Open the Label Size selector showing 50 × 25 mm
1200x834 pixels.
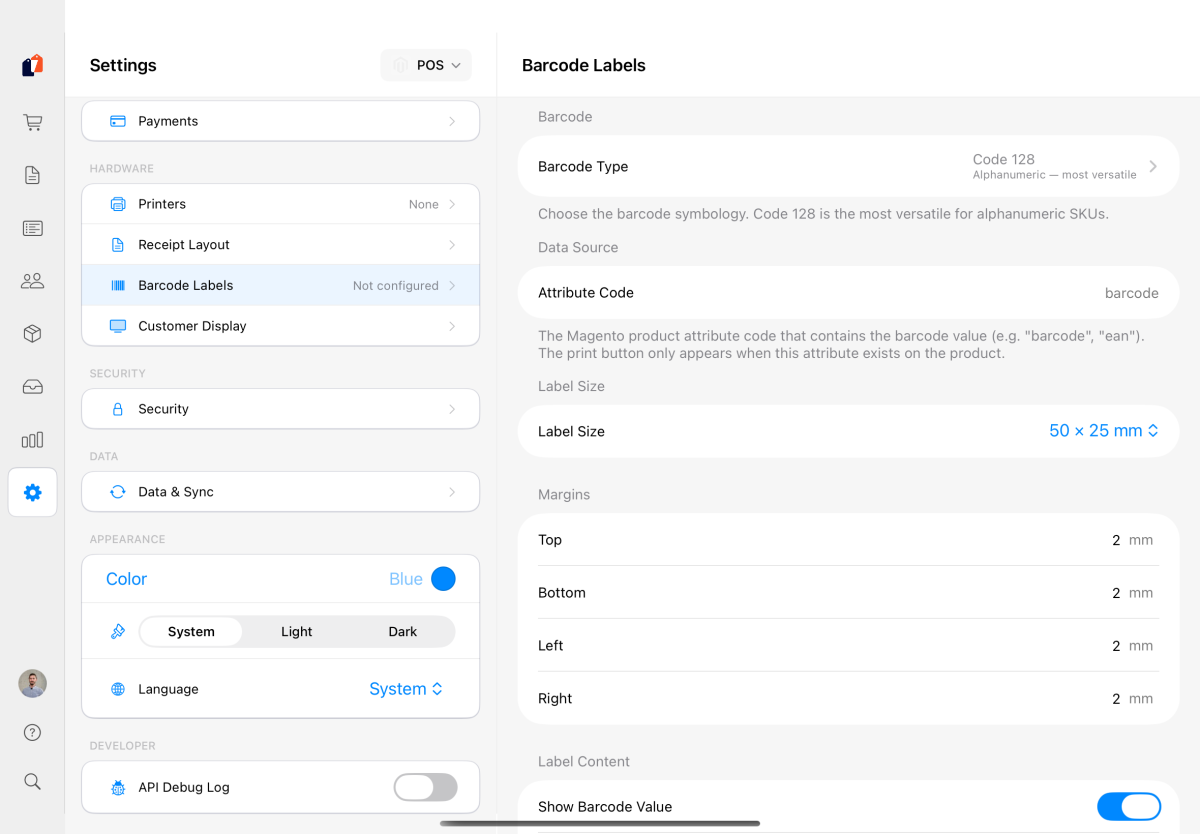(x=1104, y=431)
